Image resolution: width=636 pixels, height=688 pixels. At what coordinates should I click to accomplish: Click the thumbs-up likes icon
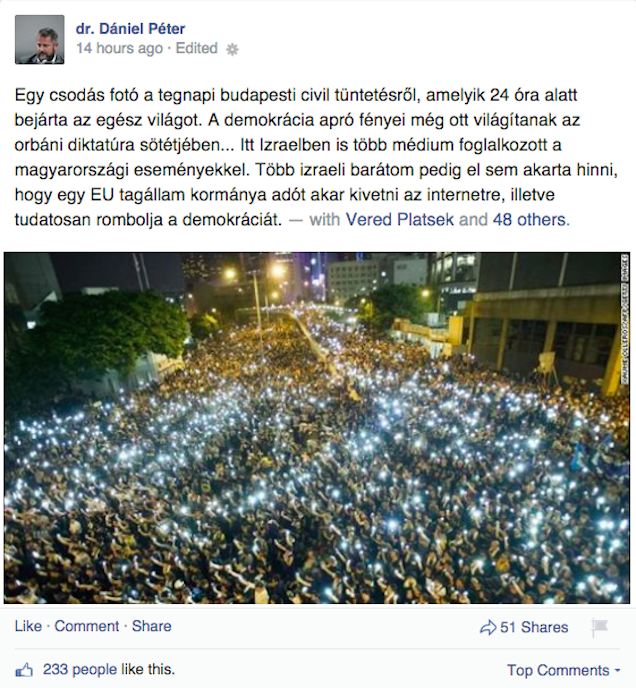(x=24, y=670)
